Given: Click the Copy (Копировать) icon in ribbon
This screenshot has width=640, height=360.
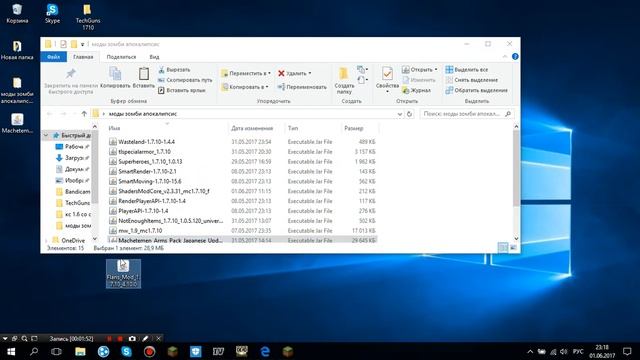Looking at the screenshot, I should click(115, 74).
